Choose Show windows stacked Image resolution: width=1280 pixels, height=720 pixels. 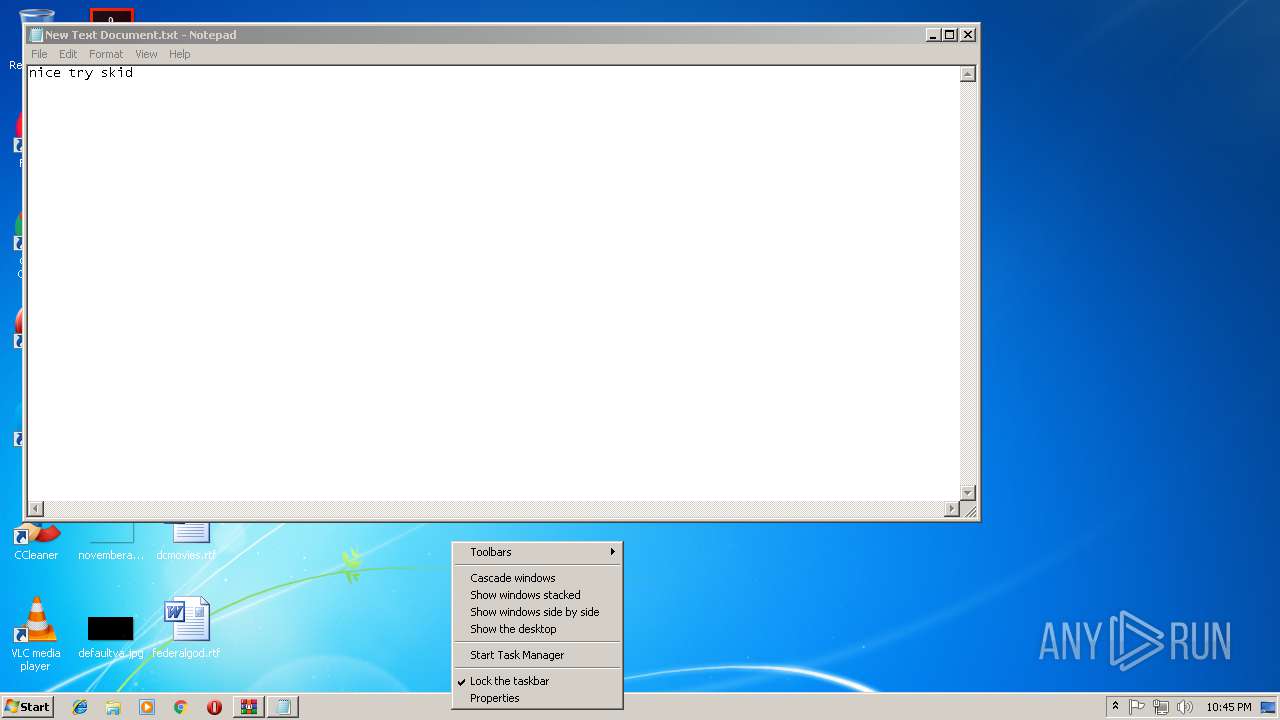537,595
